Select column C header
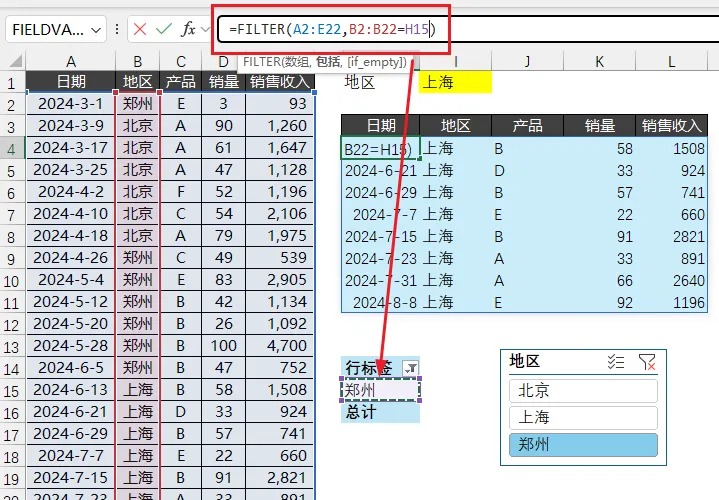 (x=180, y=61)
